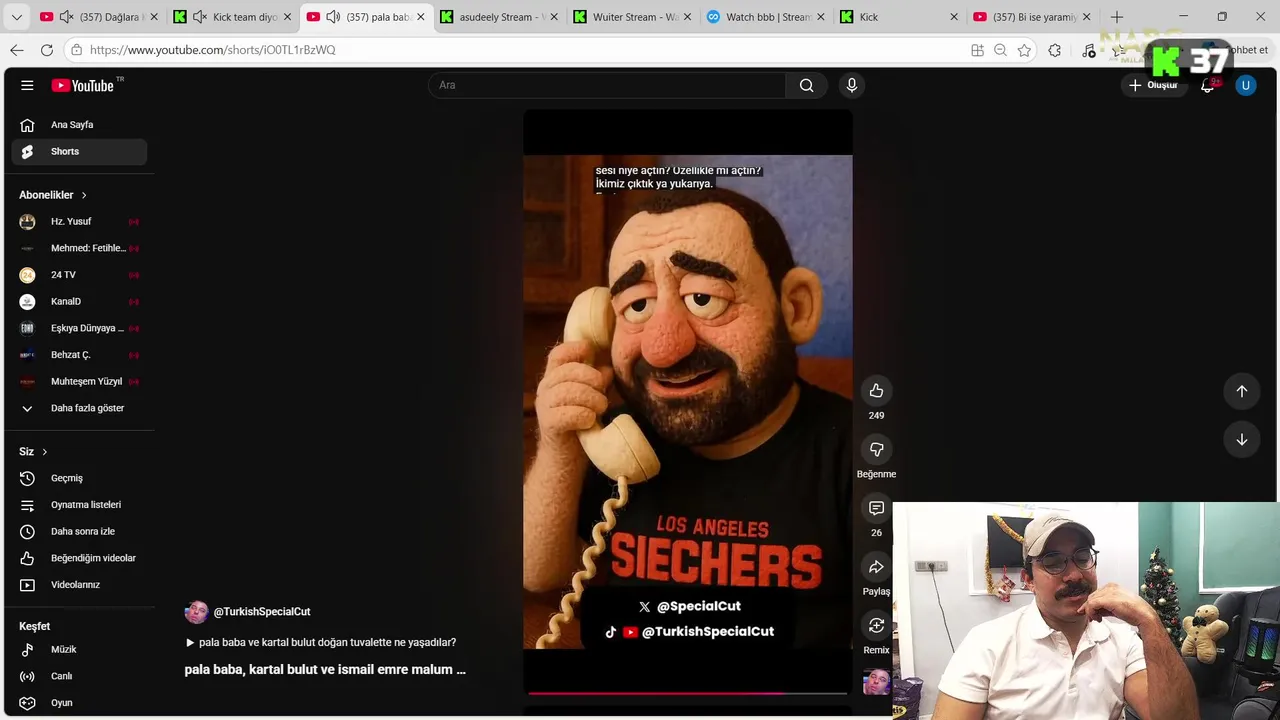Go to Ana Sayfa in sidebar
This screenshot has width=1280, height=720.
[x=80, y=125]
